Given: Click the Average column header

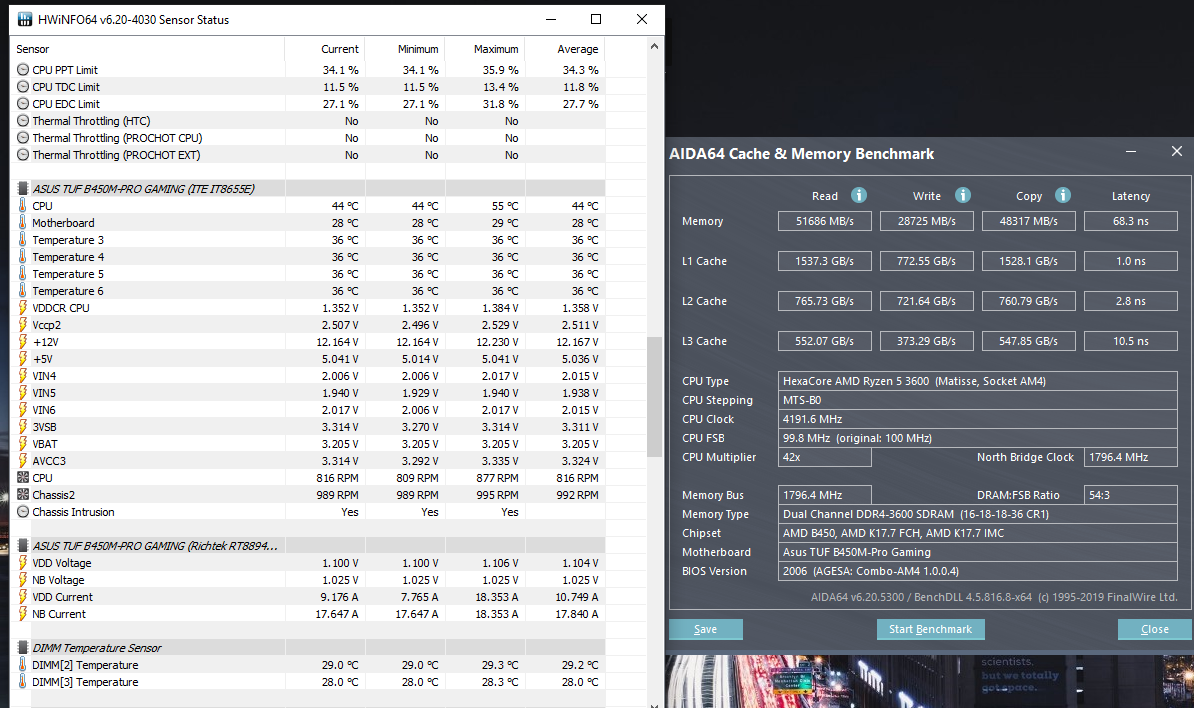Looking at the screenshot, I should [x=564, y=49].
